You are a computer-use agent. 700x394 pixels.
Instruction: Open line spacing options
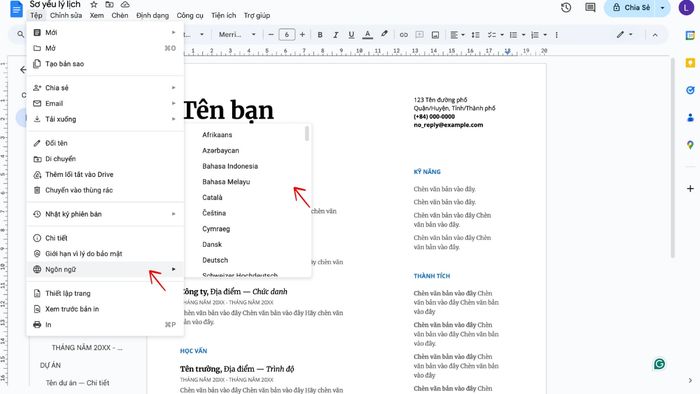tap(475, 34)
